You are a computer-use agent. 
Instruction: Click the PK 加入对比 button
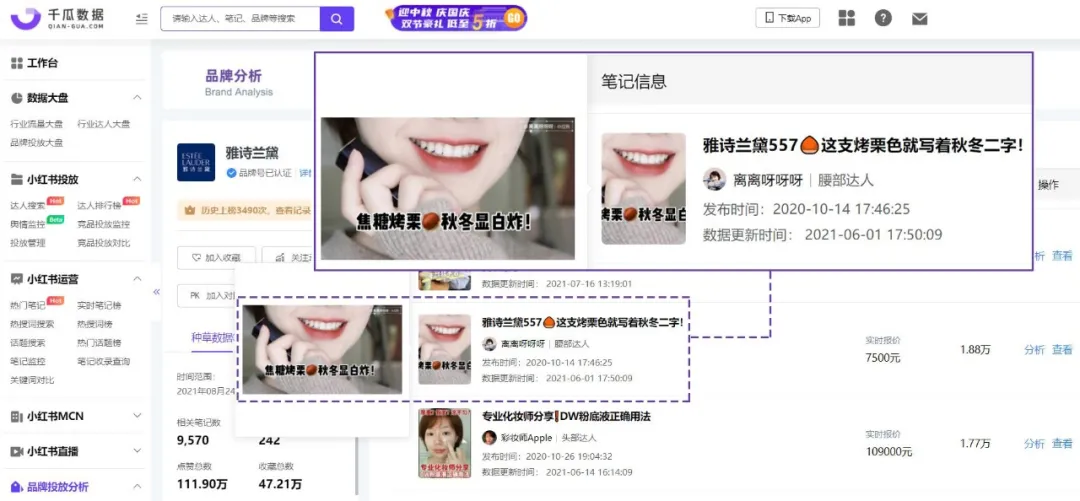205,295
